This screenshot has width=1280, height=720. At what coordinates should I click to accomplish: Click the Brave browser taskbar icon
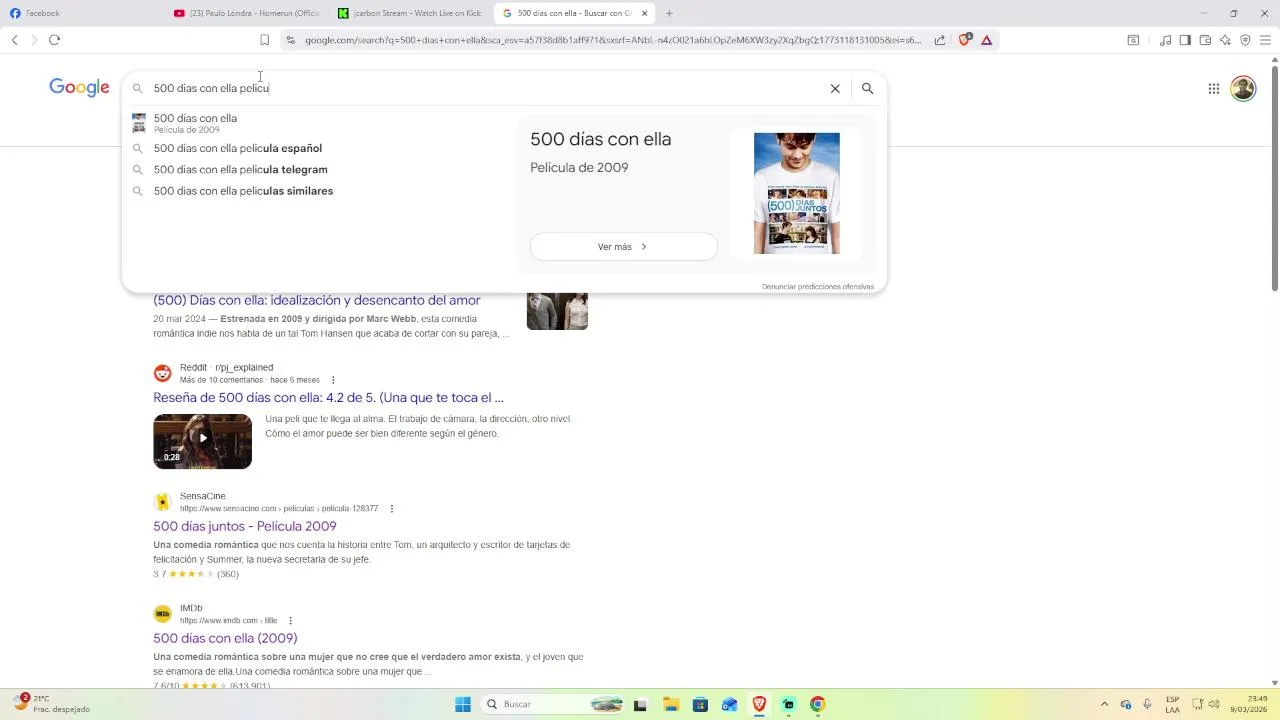(759, 704)
